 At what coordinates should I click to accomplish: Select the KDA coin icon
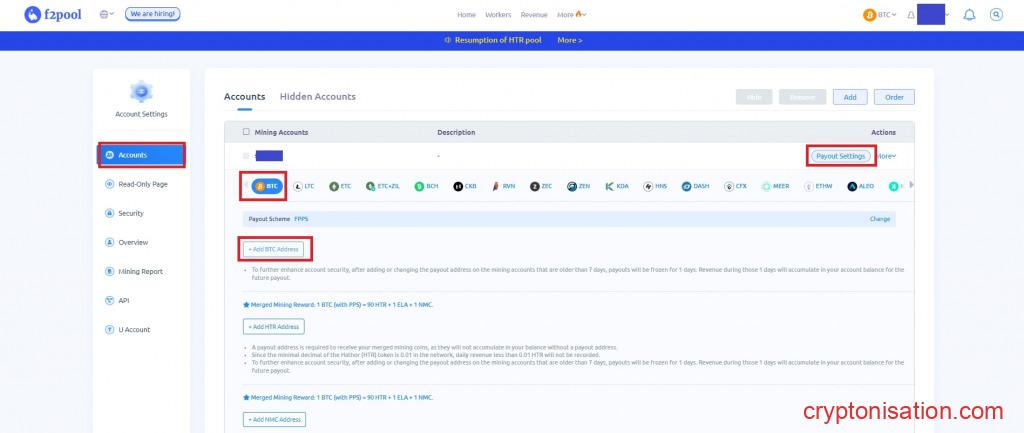point(616,186)
